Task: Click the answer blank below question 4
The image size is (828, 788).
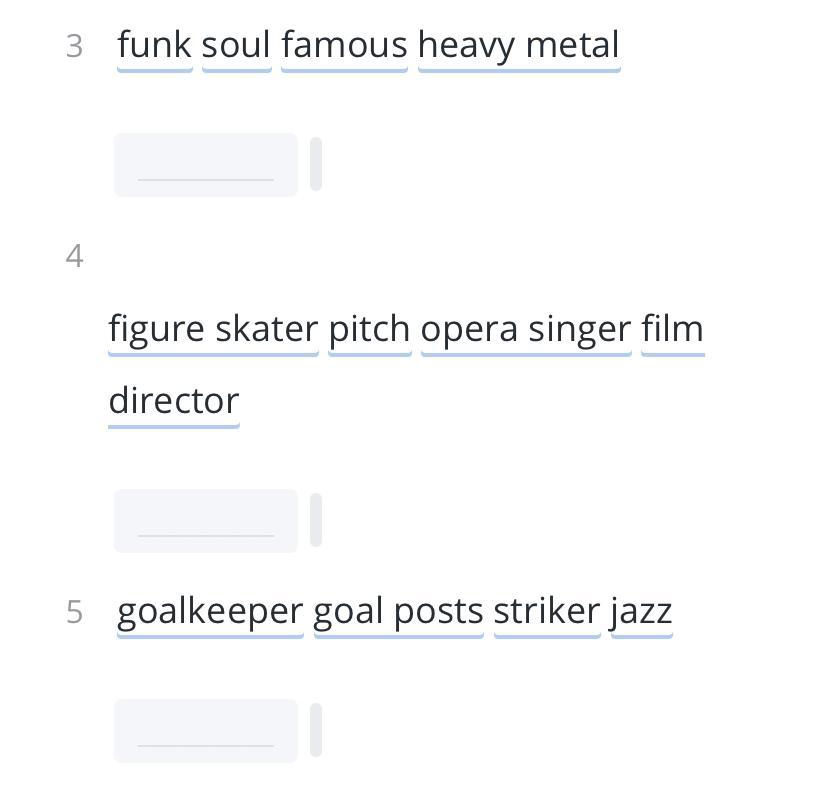Action: (205, 521)
